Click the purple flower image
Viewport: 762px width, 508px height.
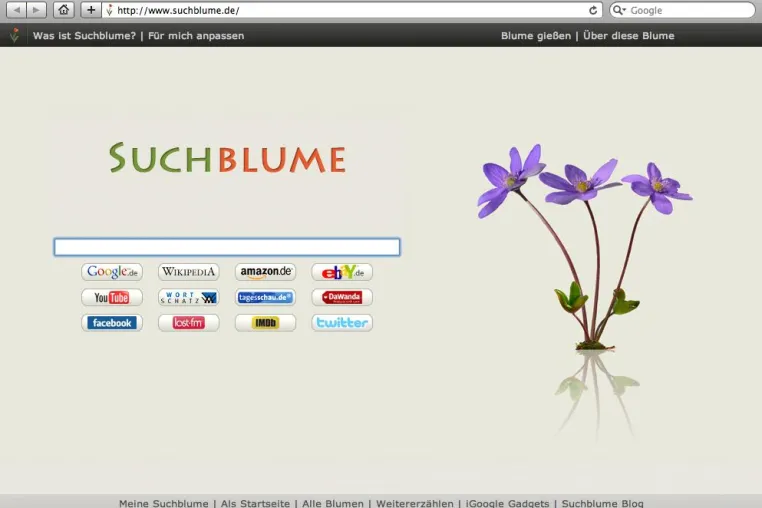point(585,246)
